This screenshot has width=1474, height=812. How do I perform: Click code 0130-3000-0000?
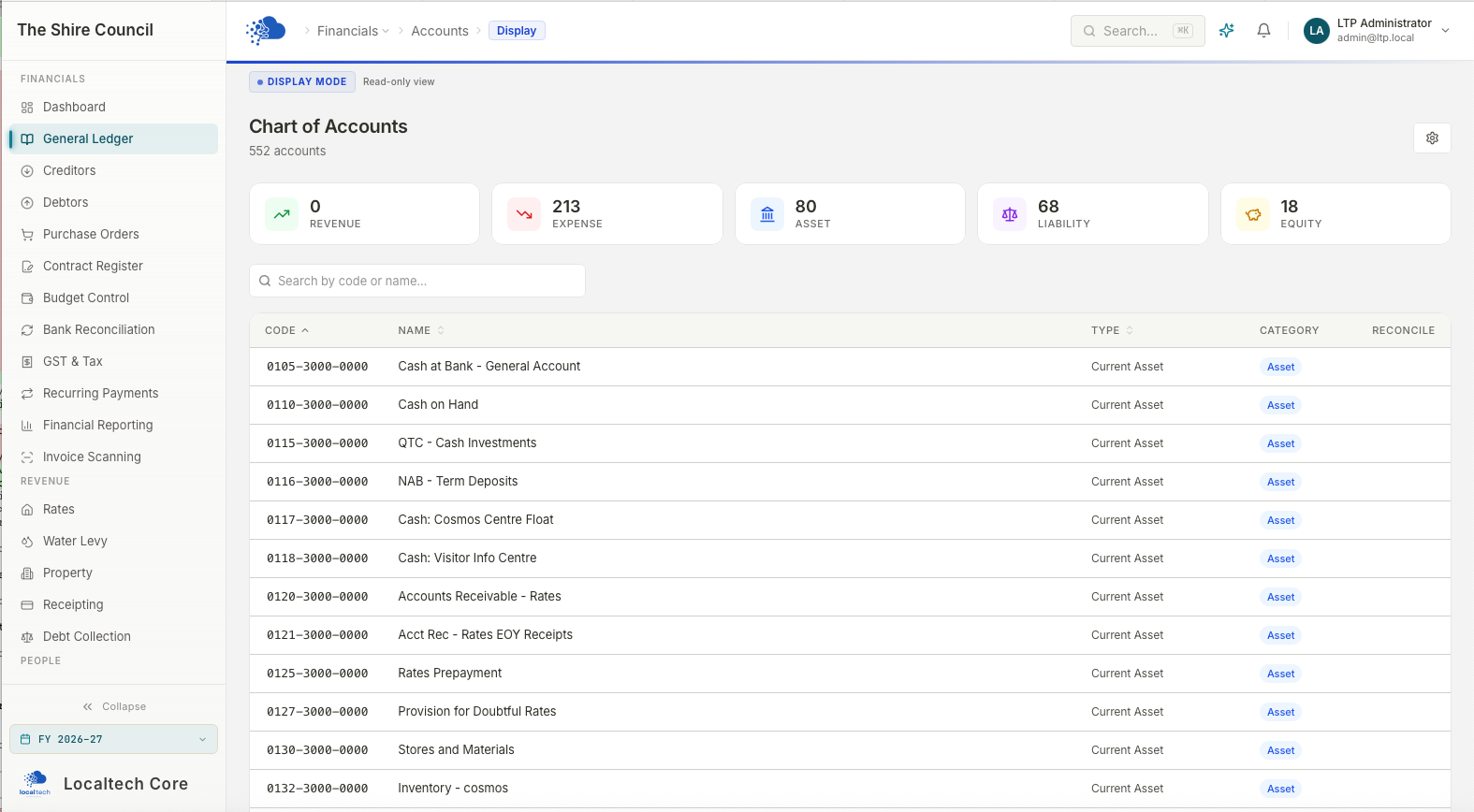317,750
